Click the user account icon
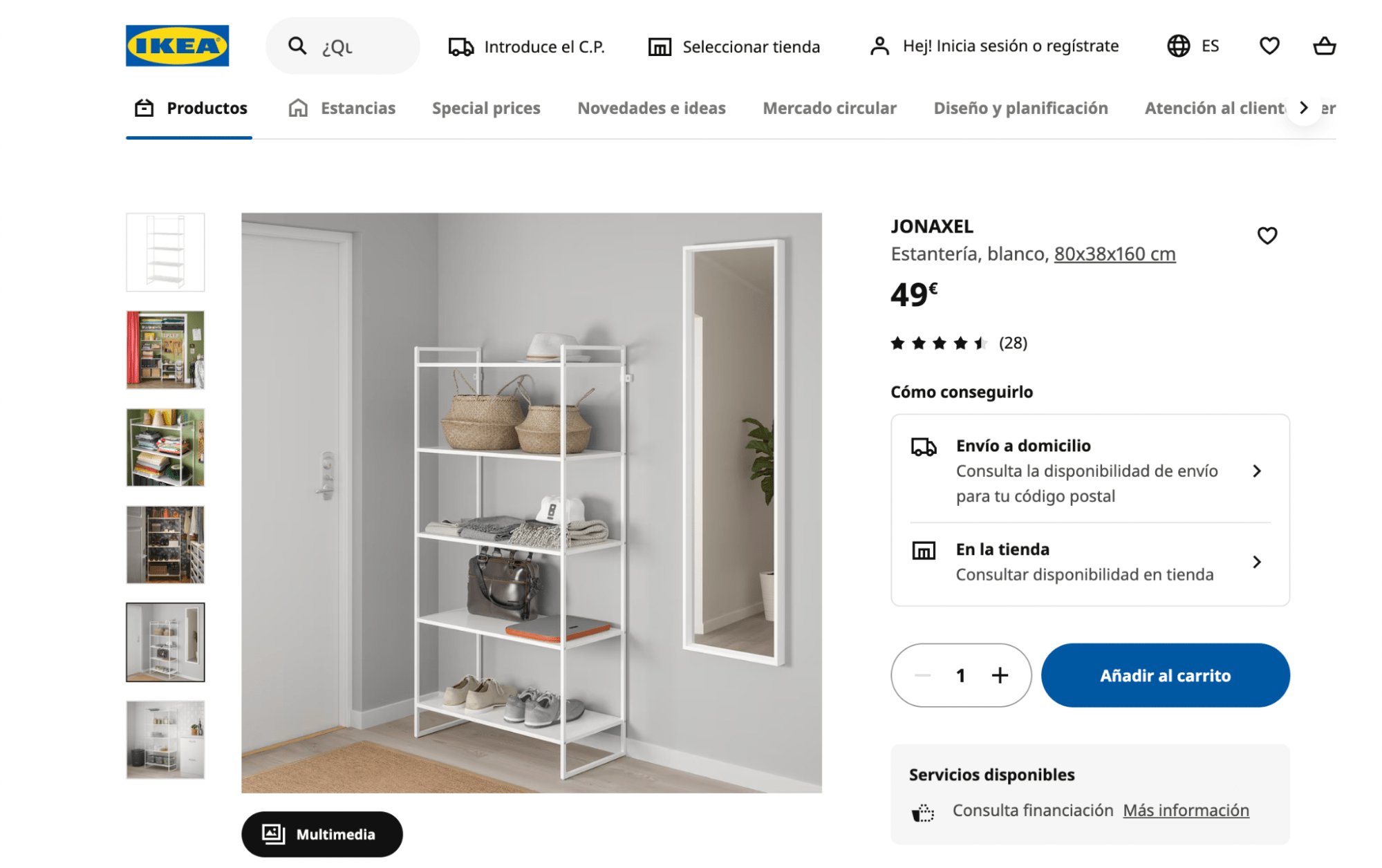This screenshot has height=868, width=1382. click(879, 46)
